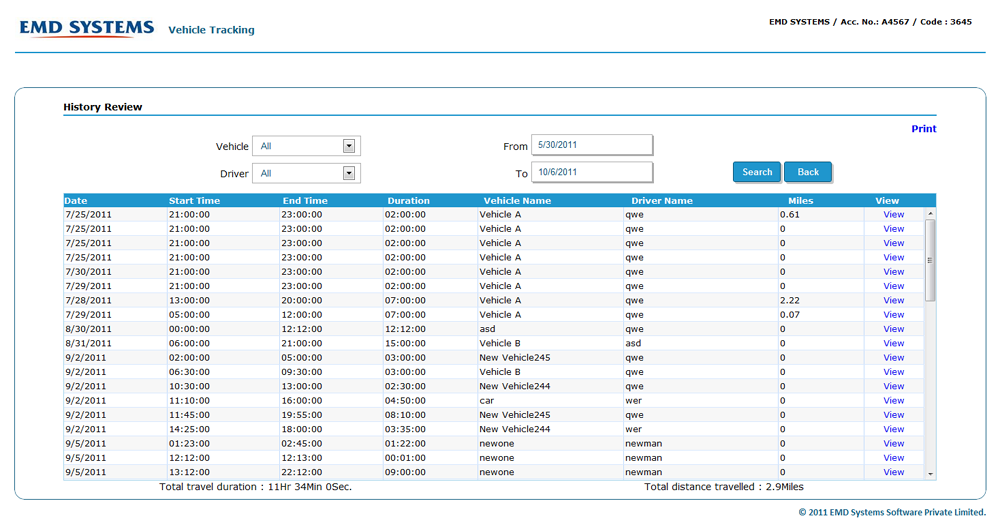Expand the Driver dropdown list
This screenshot has width=1000, height=529.
pos(348,173)
